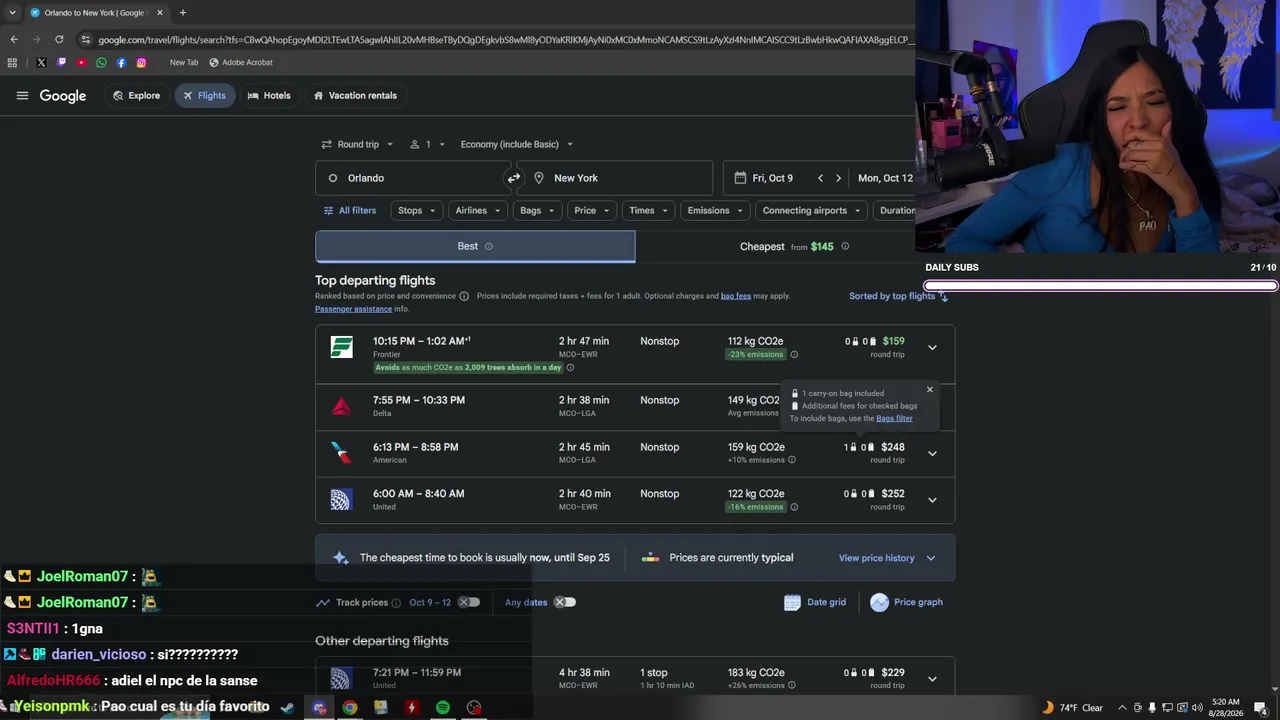Screen dimensions: 1280x720
Task: Open the Twitch bookmark
Action: [x=61, y=62]
